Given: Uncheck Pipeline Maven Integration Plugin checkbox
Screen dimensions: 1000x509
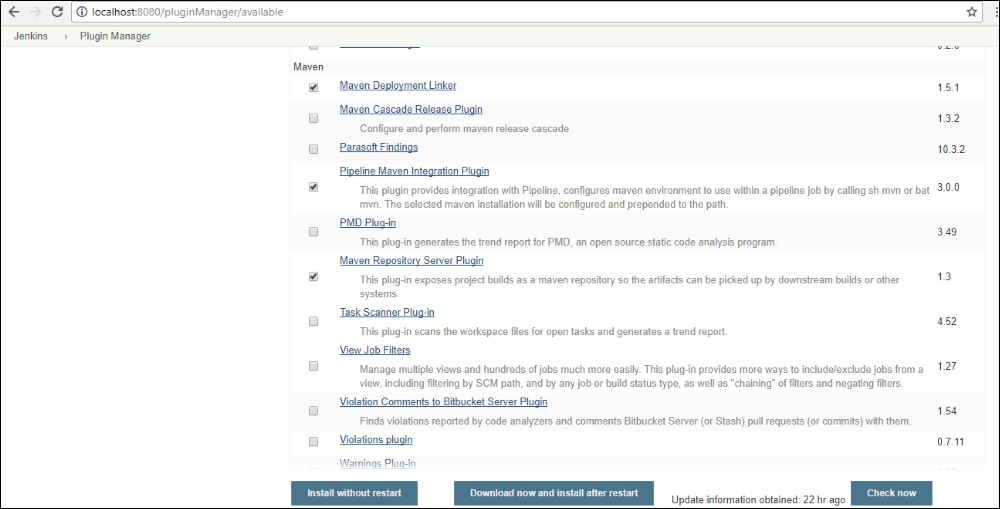Looking at the screenshot, I should pos(313,187).
